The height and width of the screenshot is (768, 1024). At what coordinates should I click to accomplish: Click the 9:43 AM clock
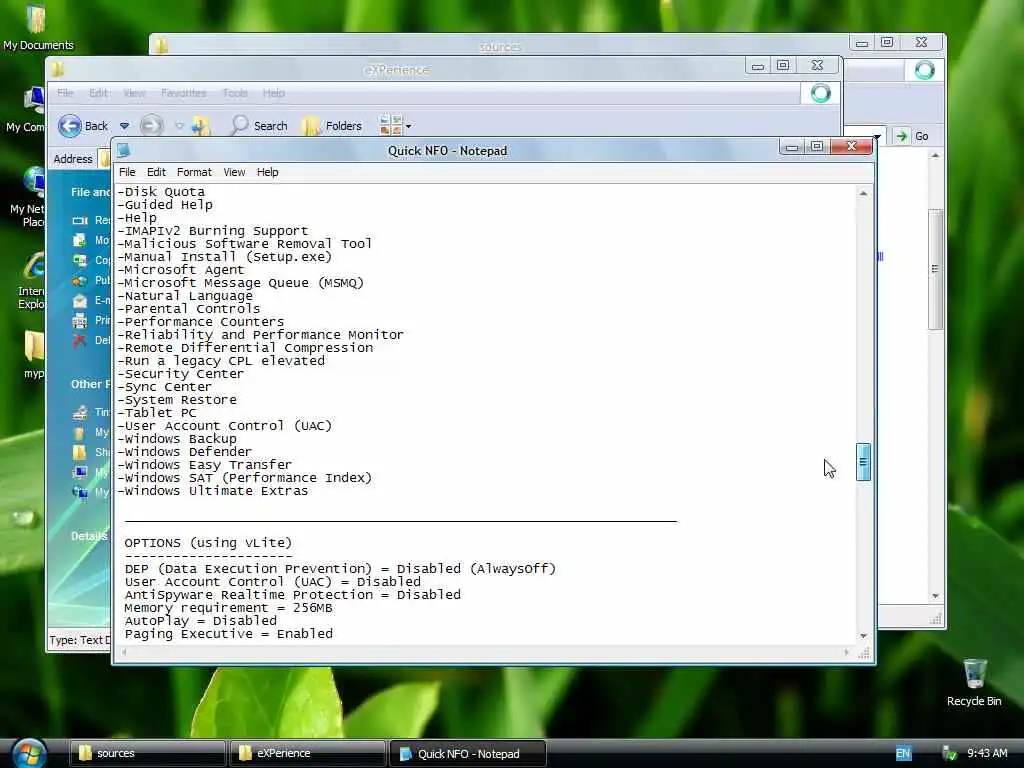tap(987, 754)
